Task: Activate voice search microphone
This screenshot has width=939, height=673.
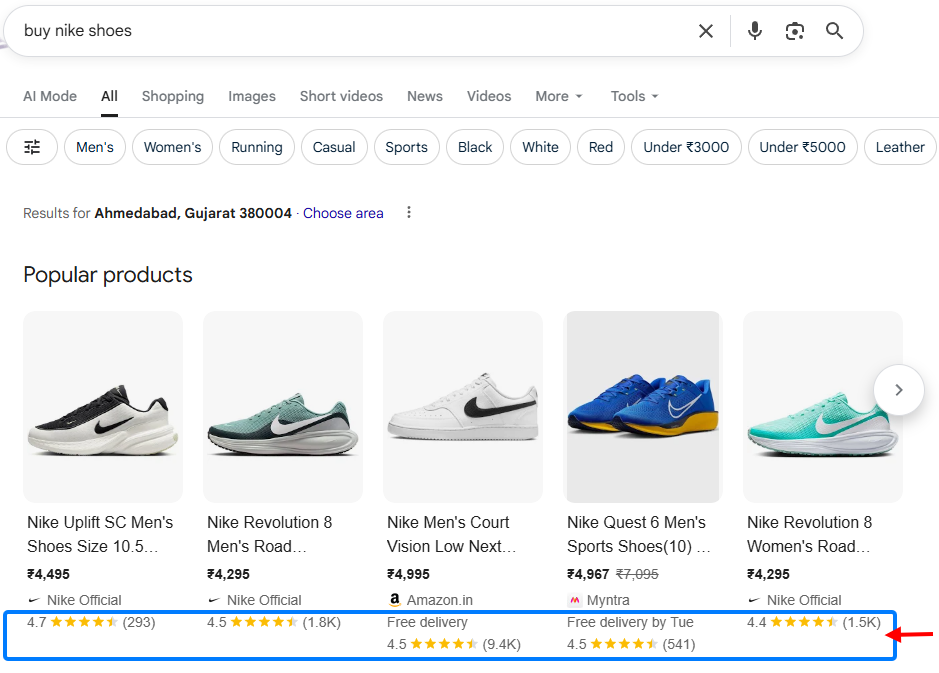Action: tap(755, 30)
